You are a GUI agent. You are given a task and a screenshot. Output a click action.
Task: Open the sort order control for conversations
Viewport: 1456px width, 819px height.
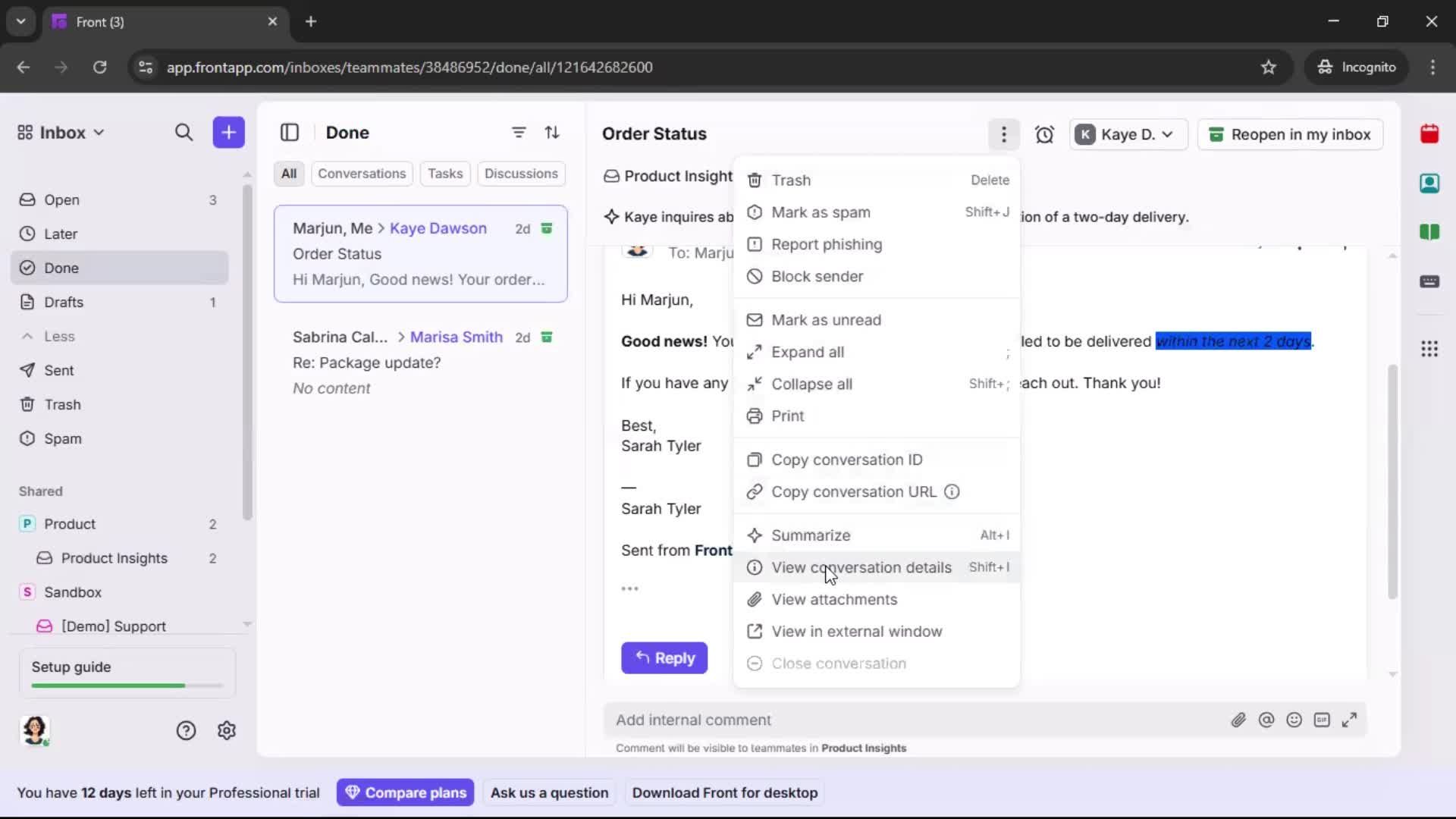click(x=553, y=132)
